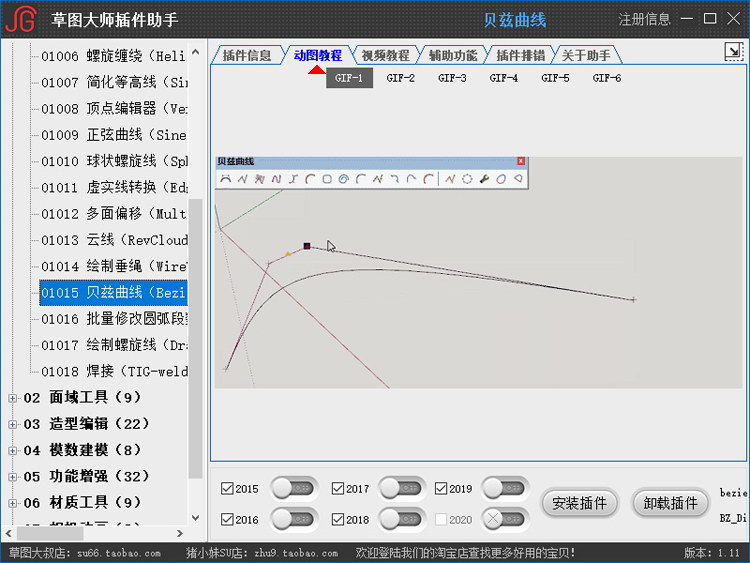Click su66.taobao.com in the status bar
750x563 pixels.
pyautogui.click(x=119, y=553)
